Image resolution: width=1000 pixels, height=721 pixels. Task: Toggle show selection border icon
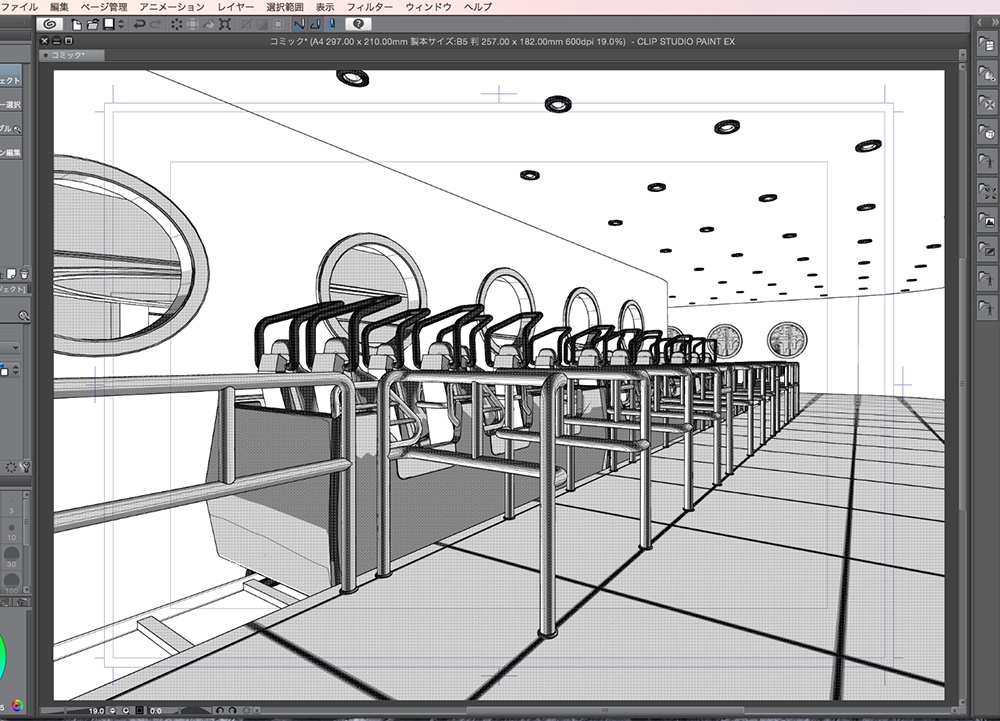(278, 24)
